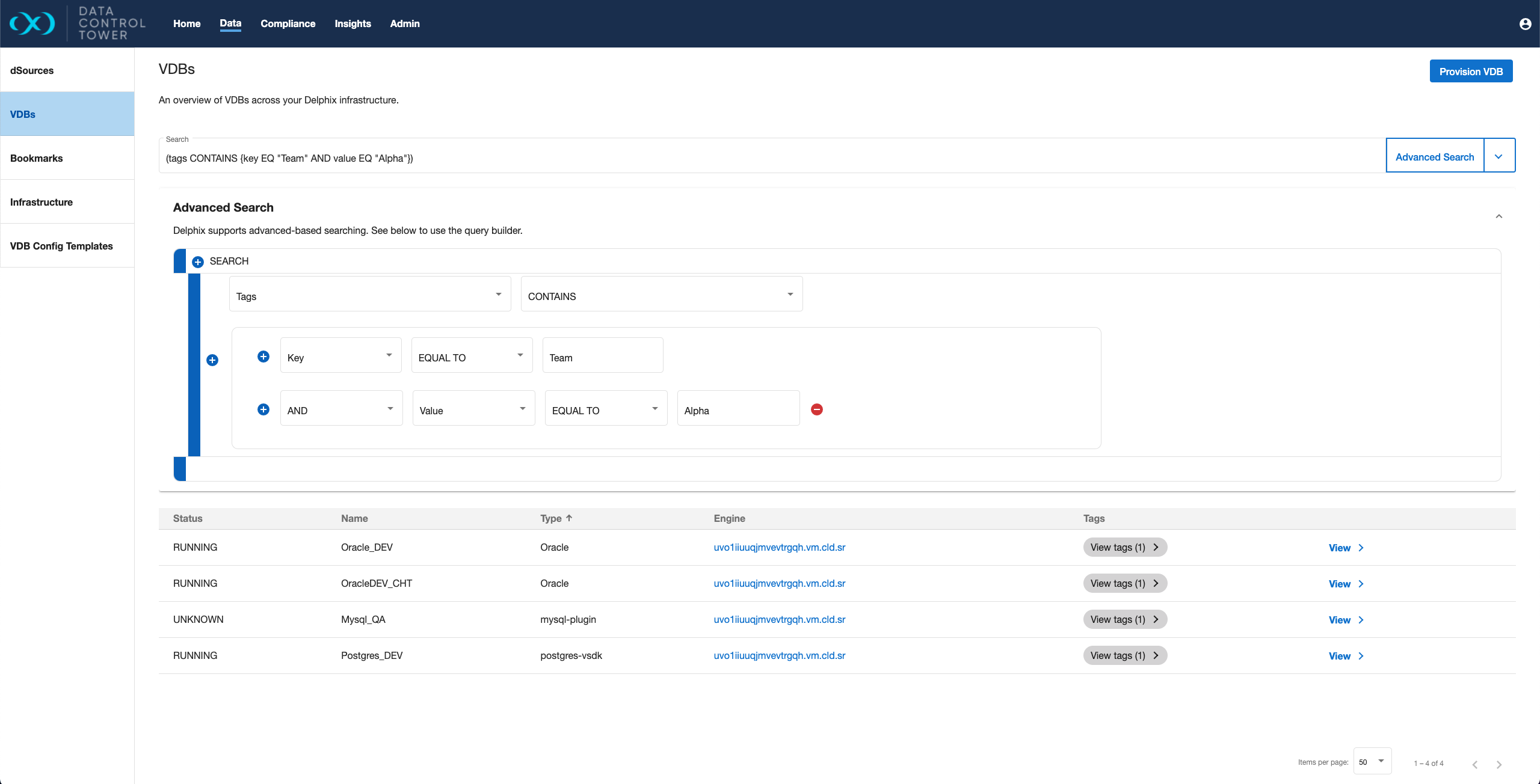
Task: Open the Insights menu item
Action: click(353, 24)
